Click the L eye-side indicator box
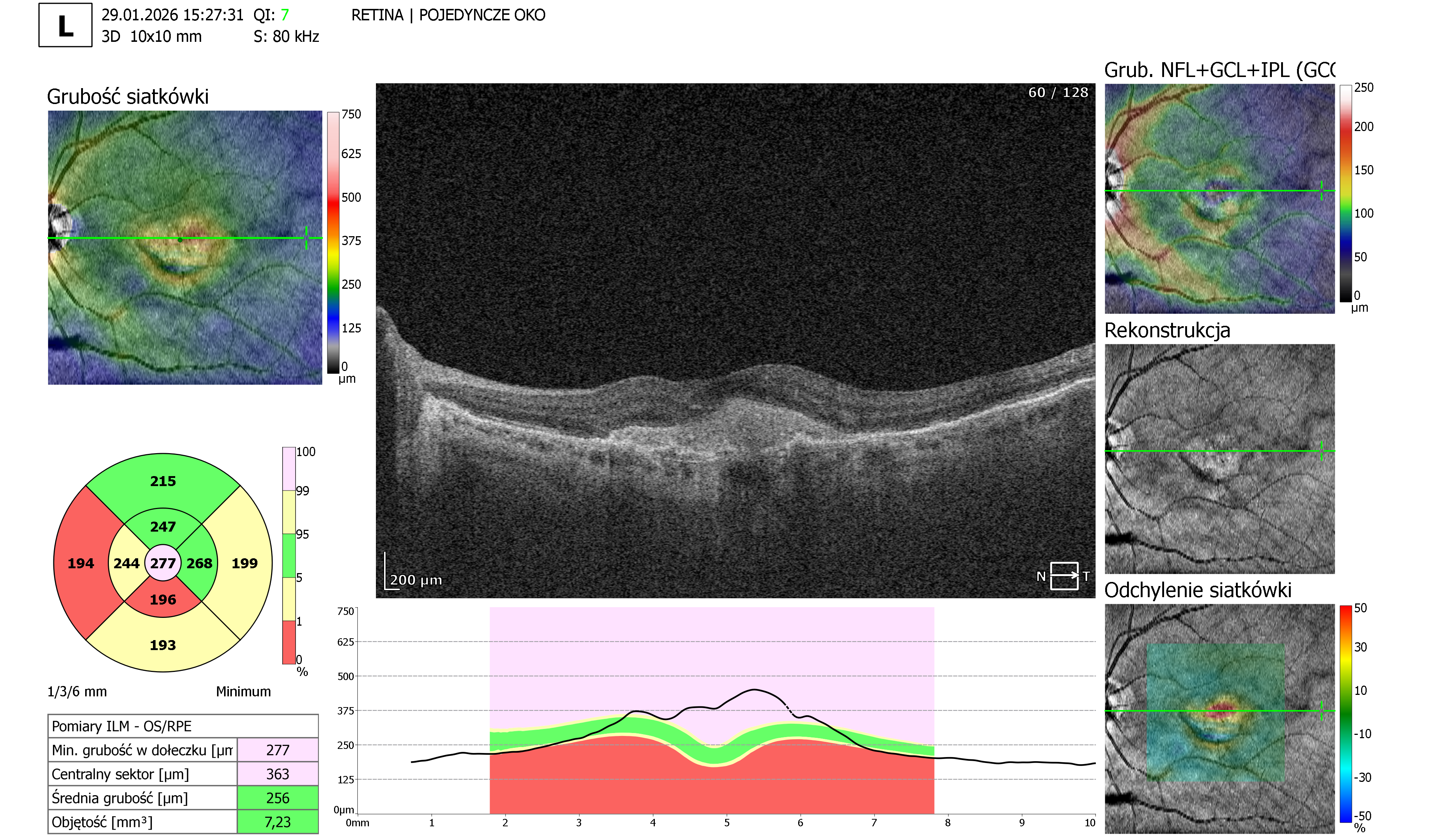 click(65, 25)
